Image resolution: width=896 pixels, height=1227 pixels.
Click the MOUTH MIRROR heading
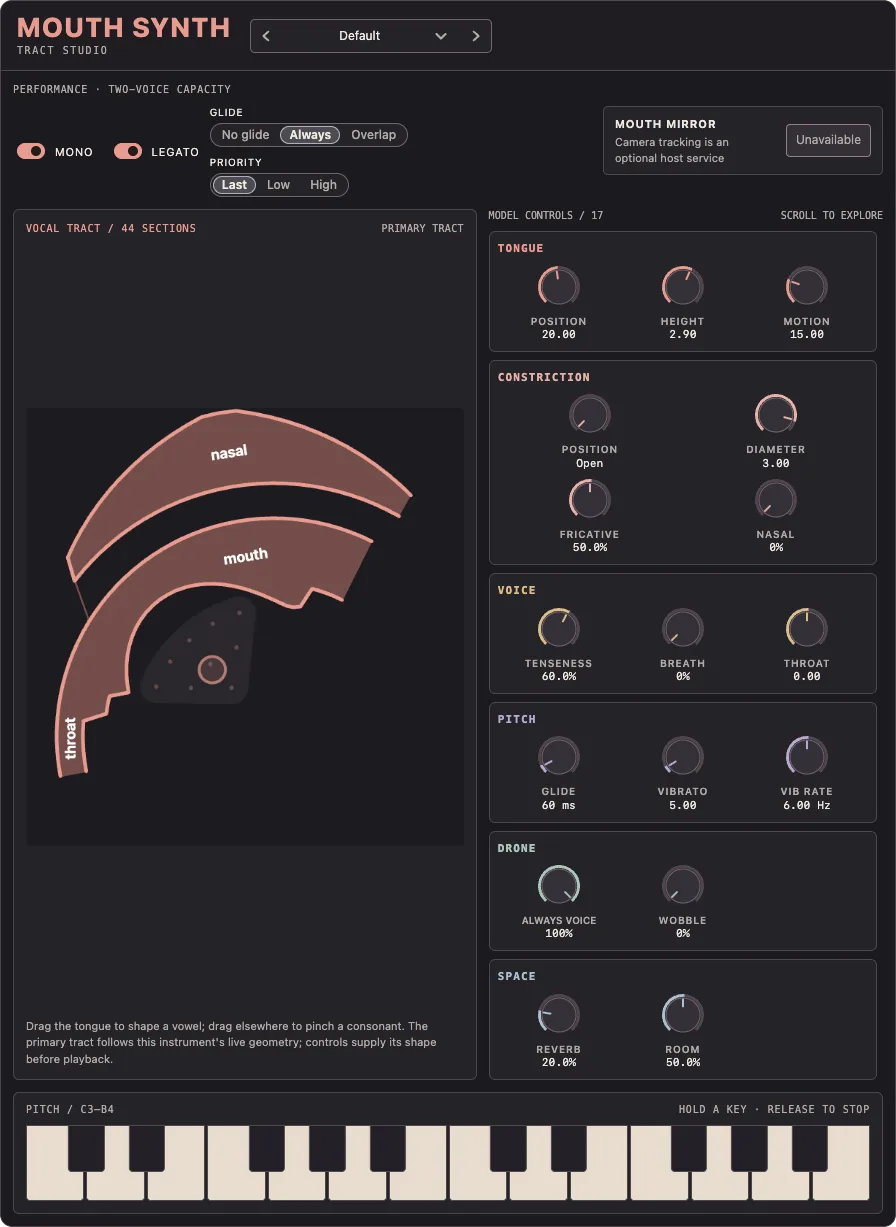pyautogui.click(x=665, y=124)
